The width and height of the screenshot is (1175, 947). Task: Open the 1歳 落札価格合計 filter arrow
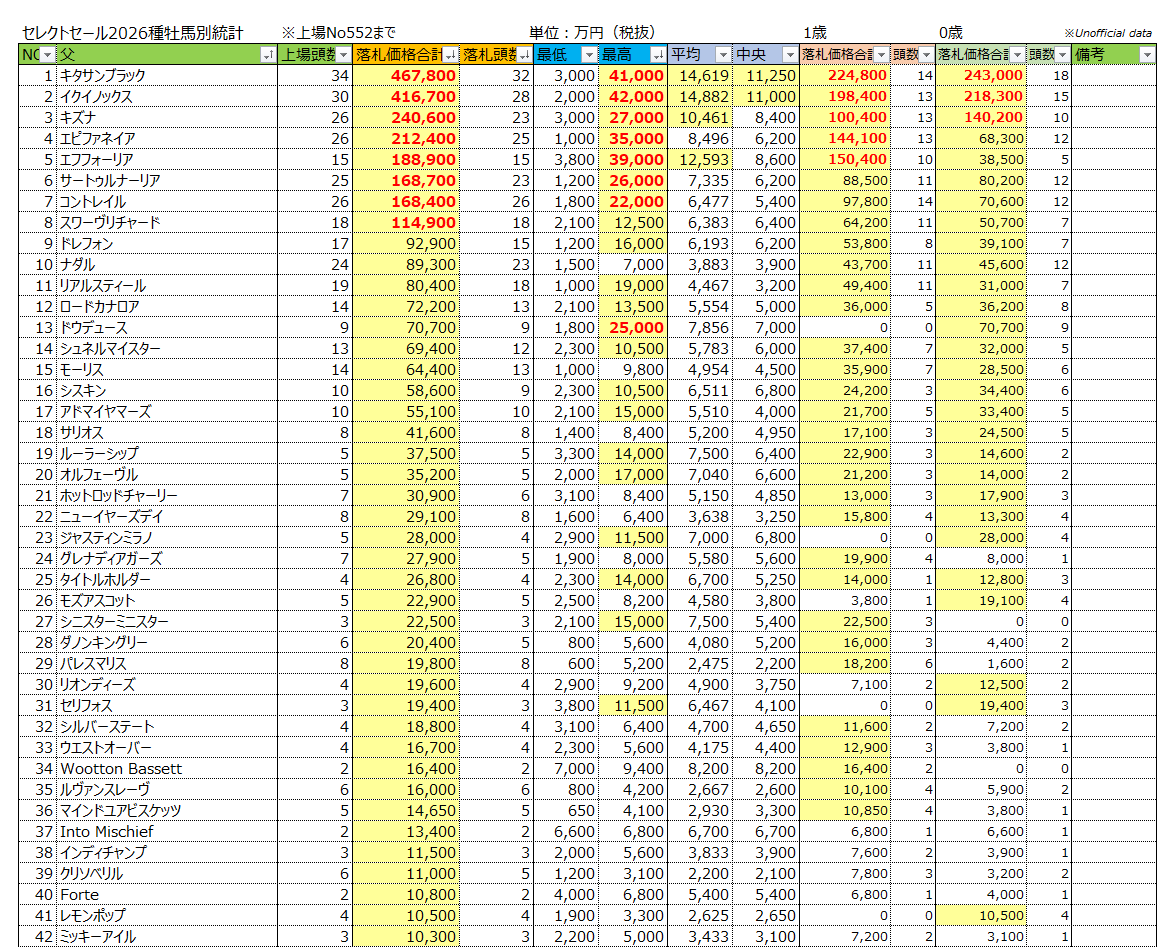881,55
